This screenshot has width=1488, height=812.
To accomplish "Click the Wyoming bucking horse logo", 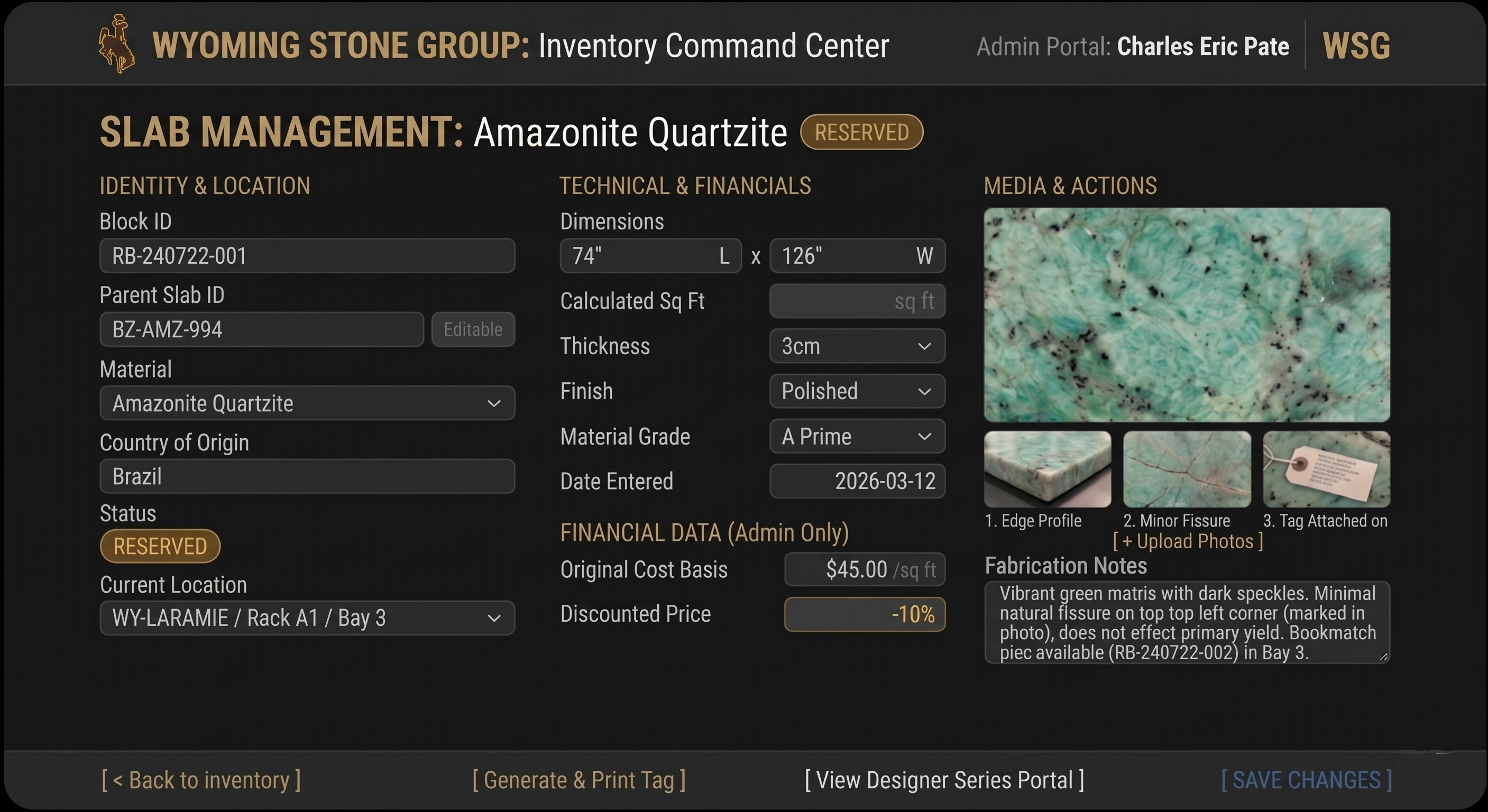I will pyautogui.click(x=117, y=44).
